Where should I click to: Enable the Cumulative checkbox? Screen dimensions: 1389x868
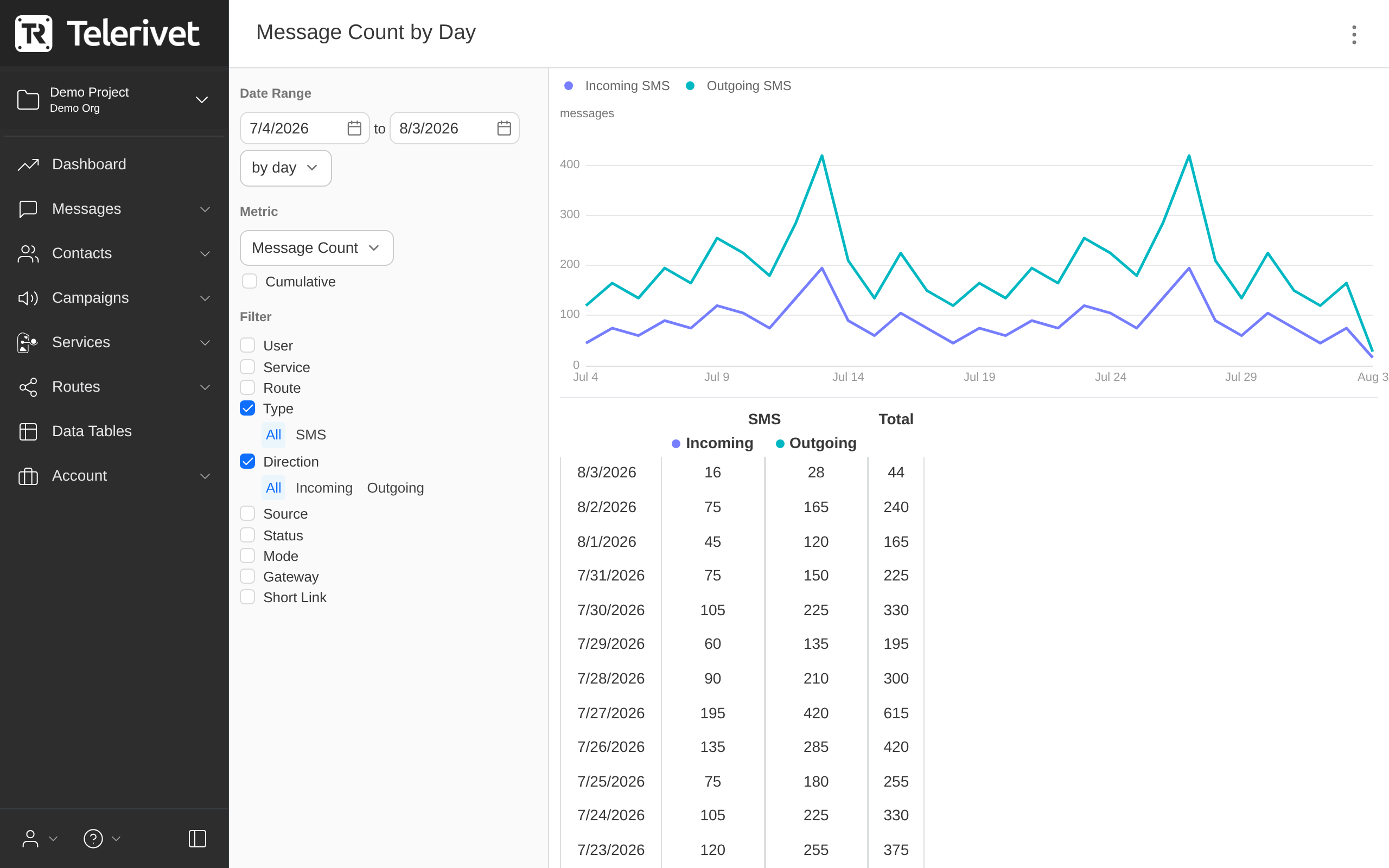click(x=250, y=282)
